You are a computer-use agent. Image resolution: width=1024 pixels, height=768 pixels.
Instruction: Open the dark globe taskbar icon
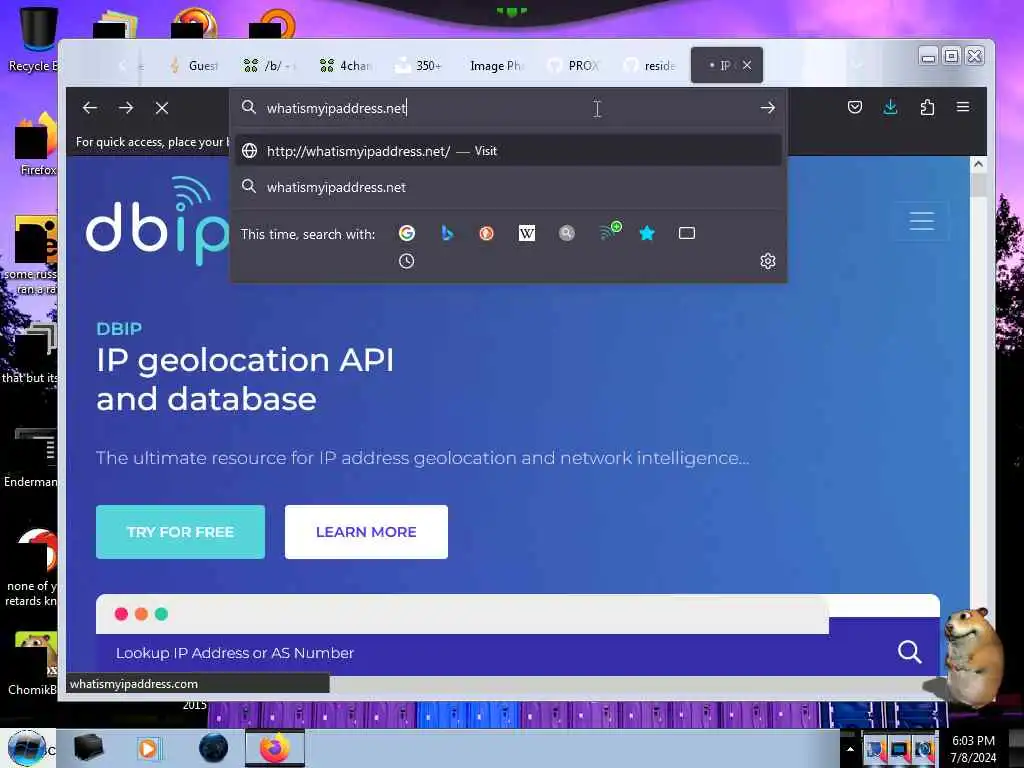click(214, 748)
